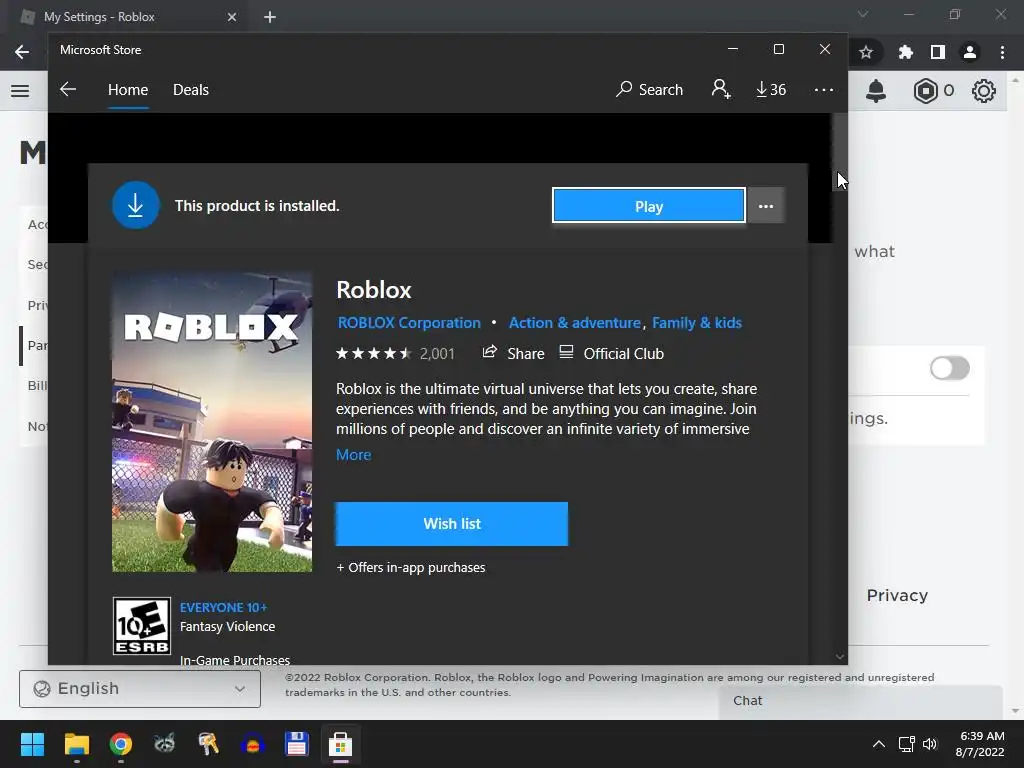Open the EVERYONE 10+ rating link
Screen dimensions: 1024x768
(x=223, y=607)
